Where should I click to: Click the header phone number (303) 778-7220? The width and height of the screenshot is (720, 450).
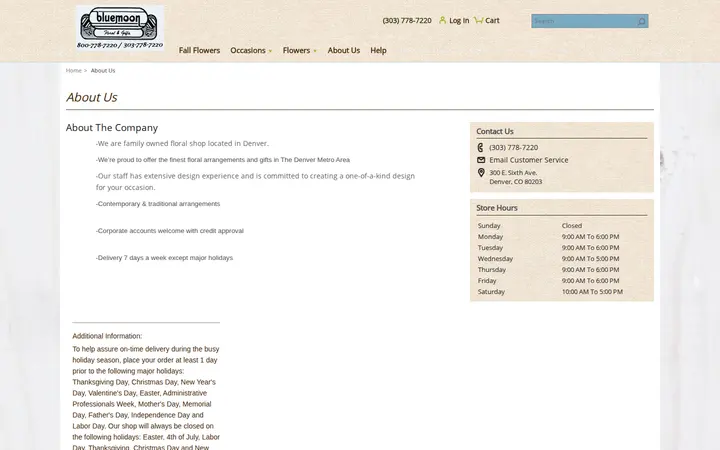[407, 20]
